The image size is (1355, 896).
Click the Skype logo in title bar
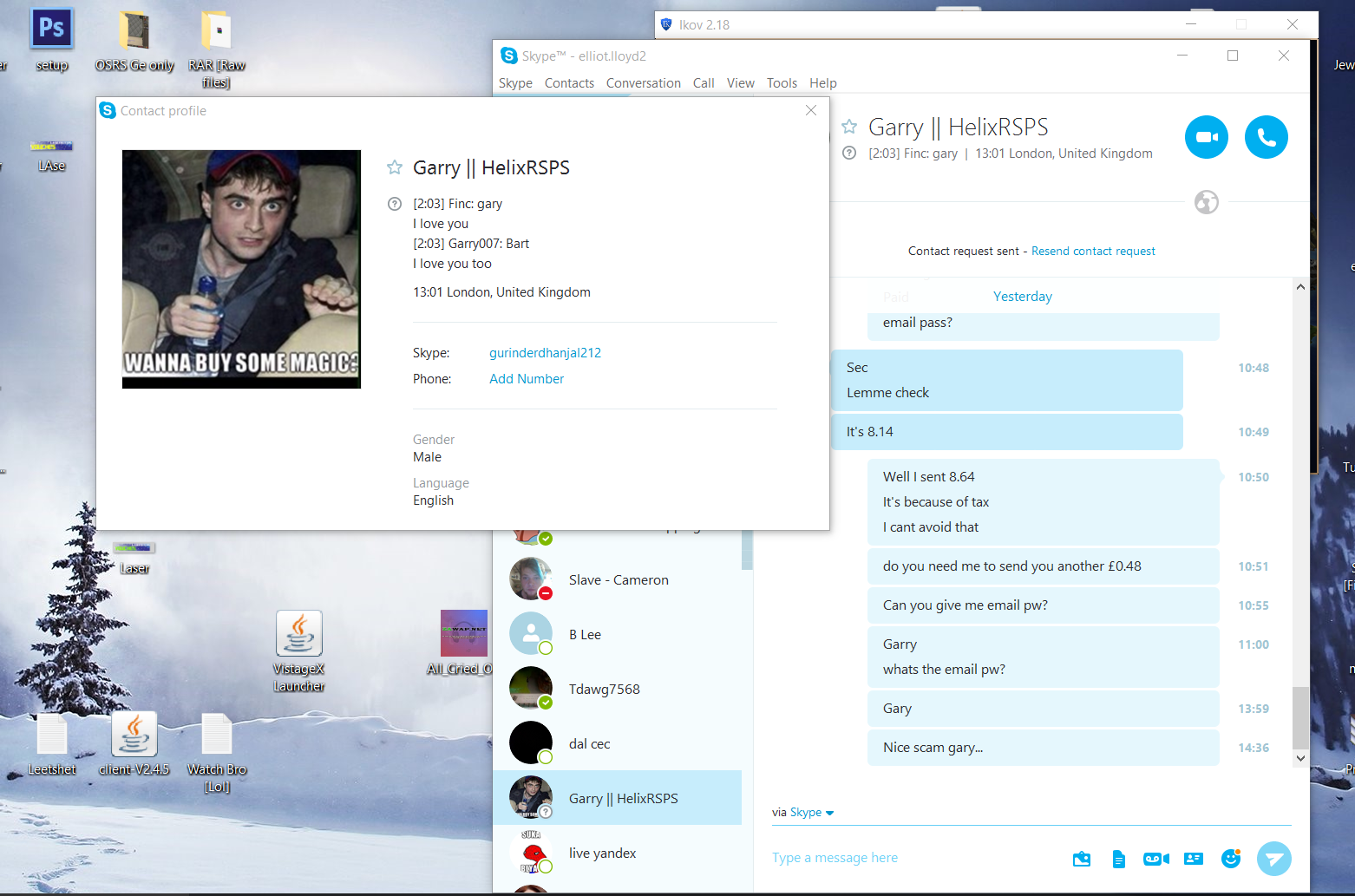pyautogui.click(x=509, y=56)
